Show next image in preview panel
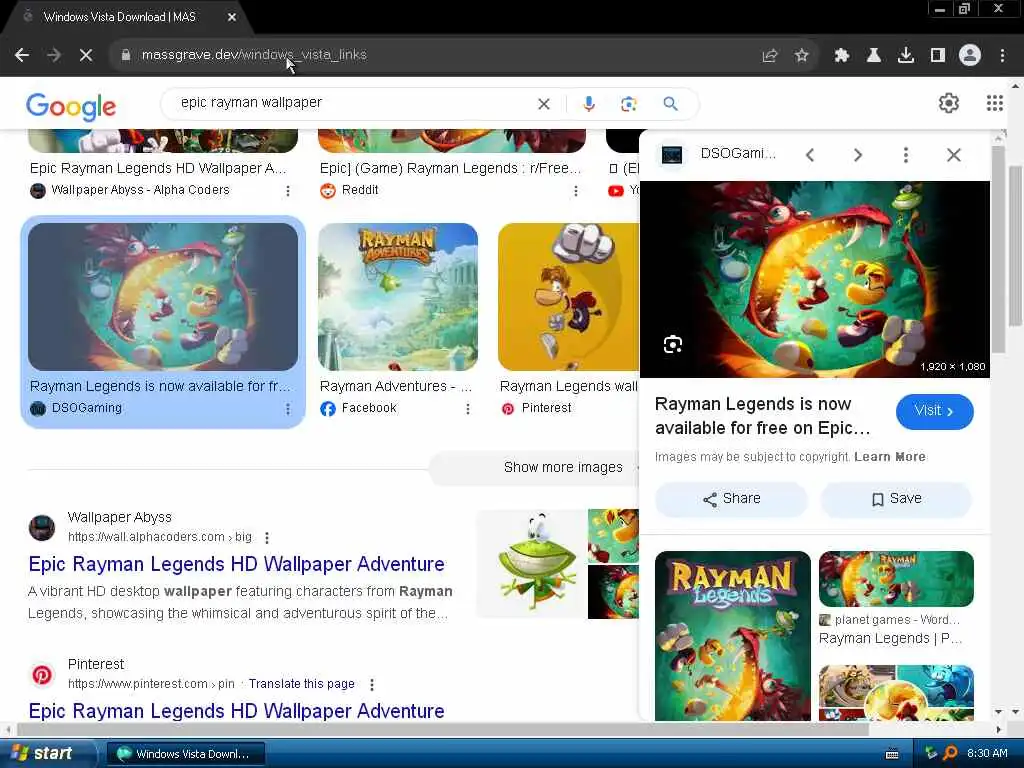Viewport: 1024px width, 768px height. point(858,155)
